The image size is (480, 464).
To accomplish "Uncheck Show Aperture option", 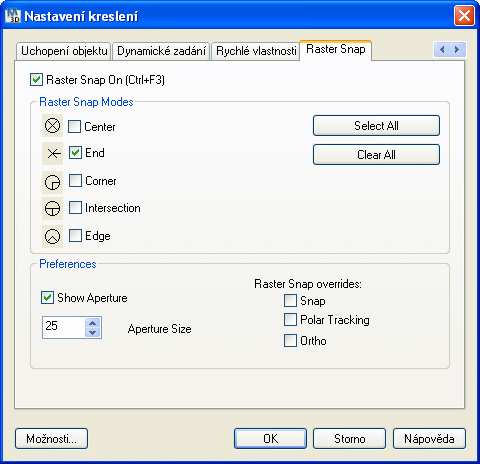I will point(47,297).
